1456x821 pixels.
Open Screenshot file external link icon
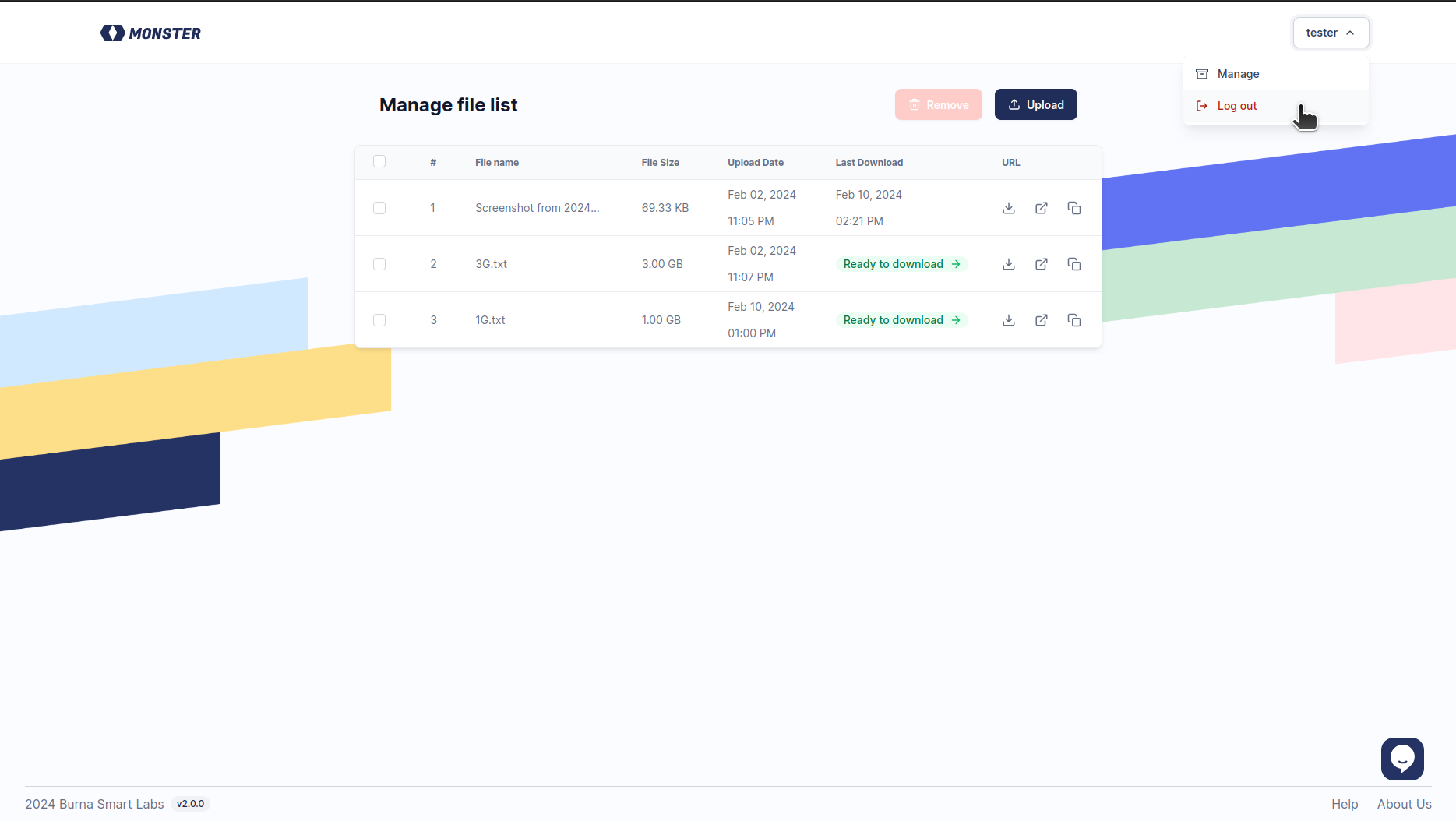(1042, 208)
